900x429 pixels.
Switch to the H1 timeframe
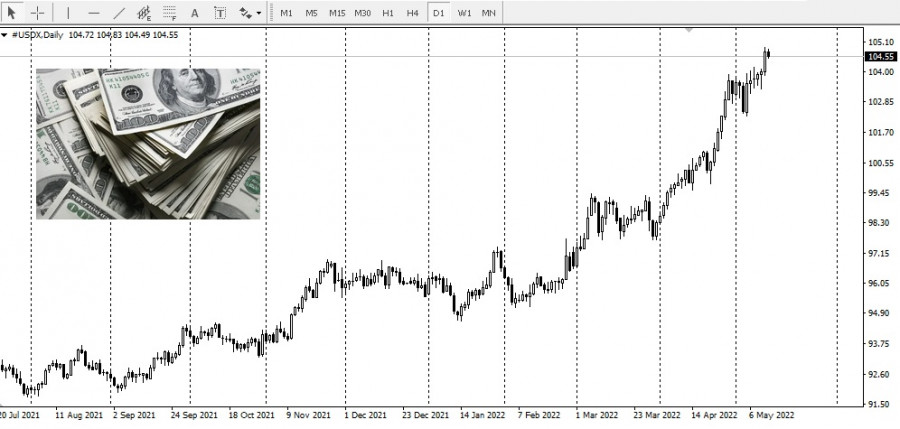point(388,13)
